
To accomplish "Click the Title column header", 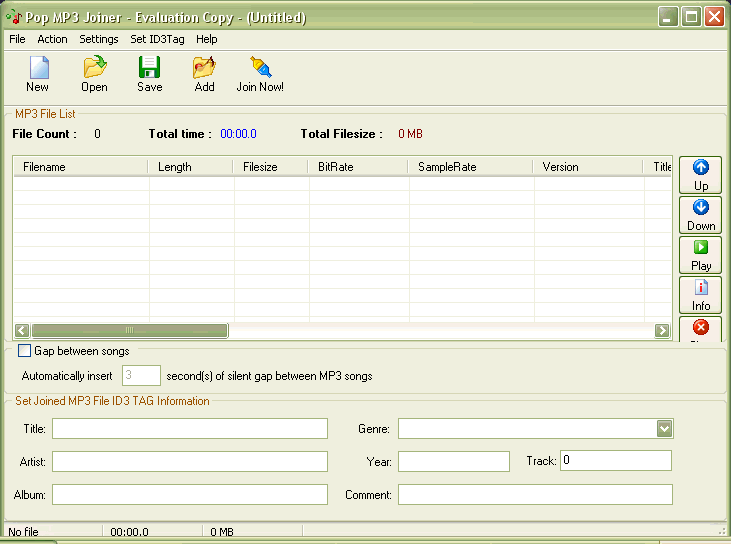I will point(657,167).
